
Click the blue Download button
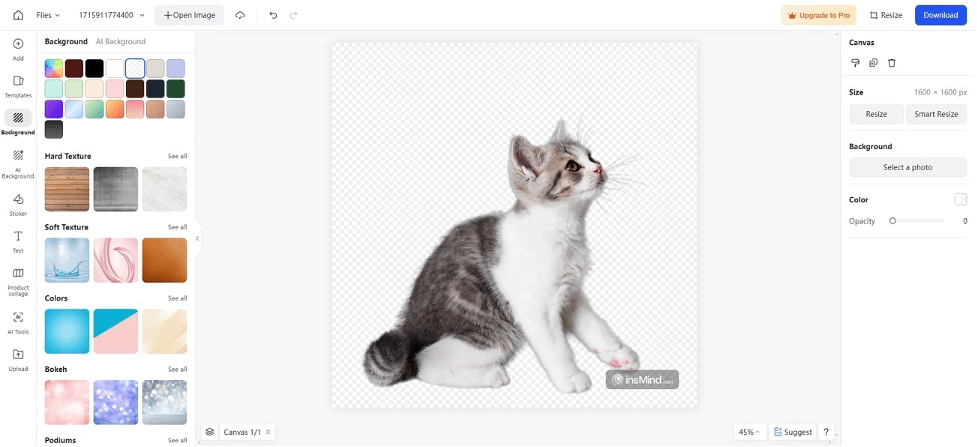940,15
